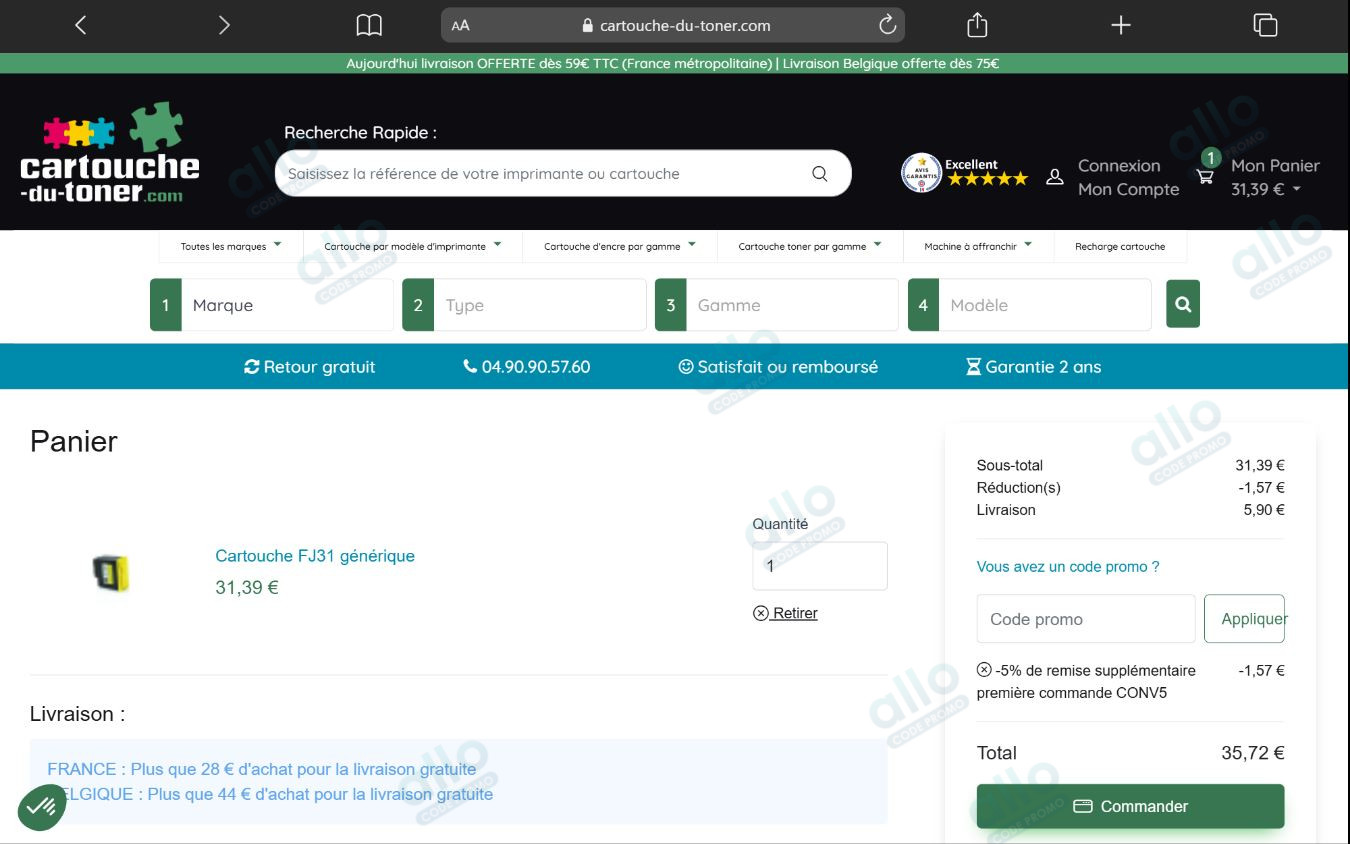1350x844 pixels.
Task: Go back using the browser back arrow
Action: [80, 24]
